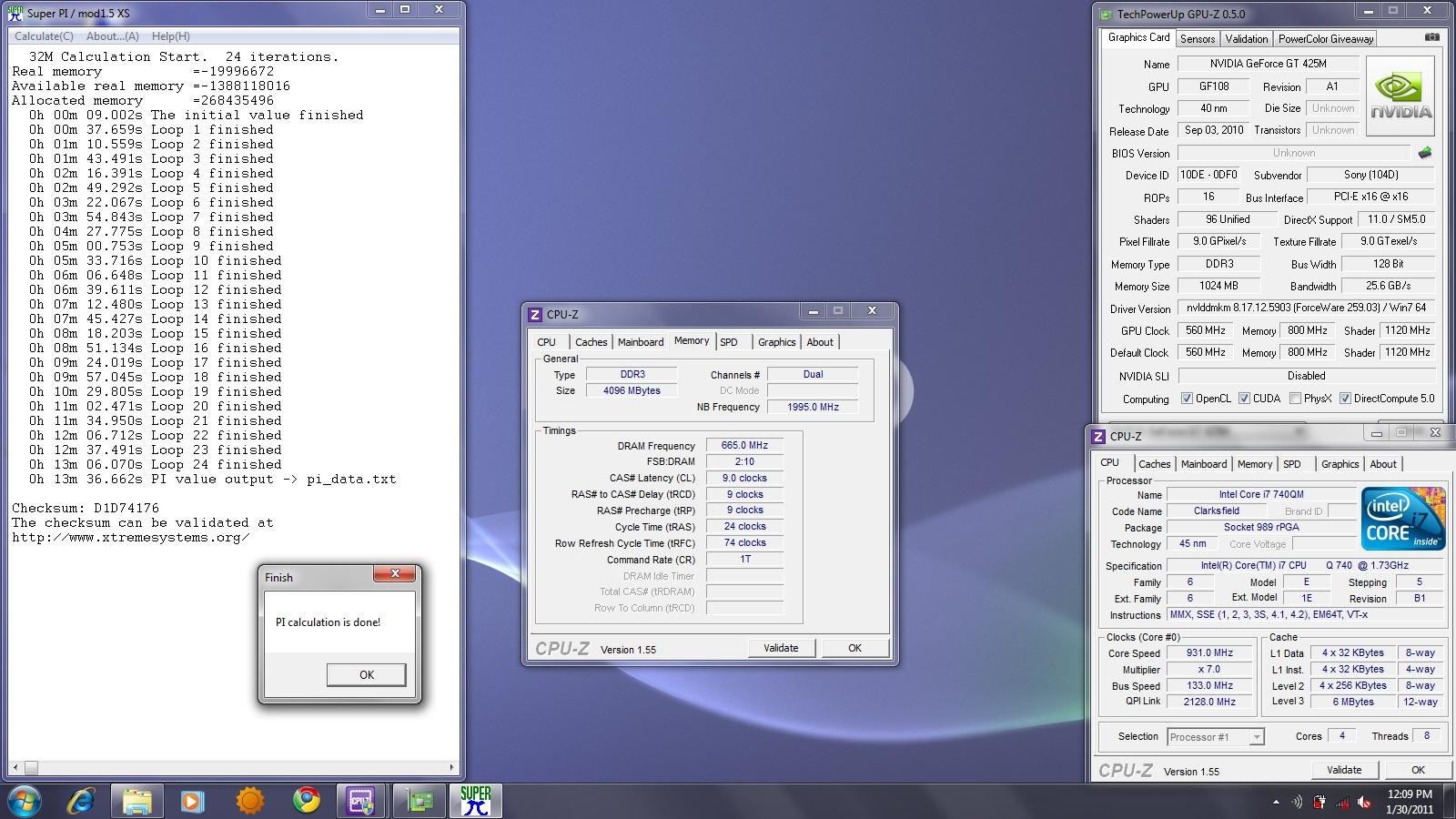Click the Super PI line 'Checksum: D1D74176'
Image resolution: width=1456 pixels, height=819 pixels.
tap(86, 508)
